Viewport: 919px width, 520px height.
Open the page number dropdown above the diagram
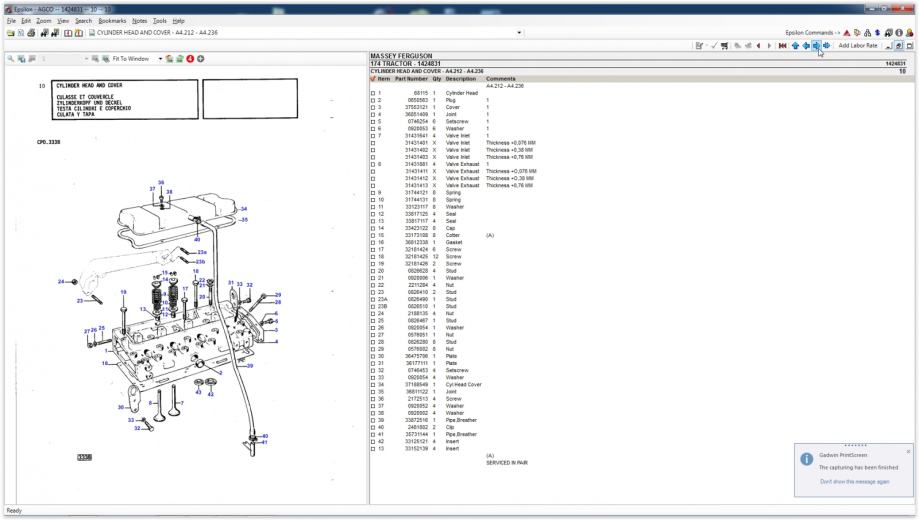click(86, 59)
